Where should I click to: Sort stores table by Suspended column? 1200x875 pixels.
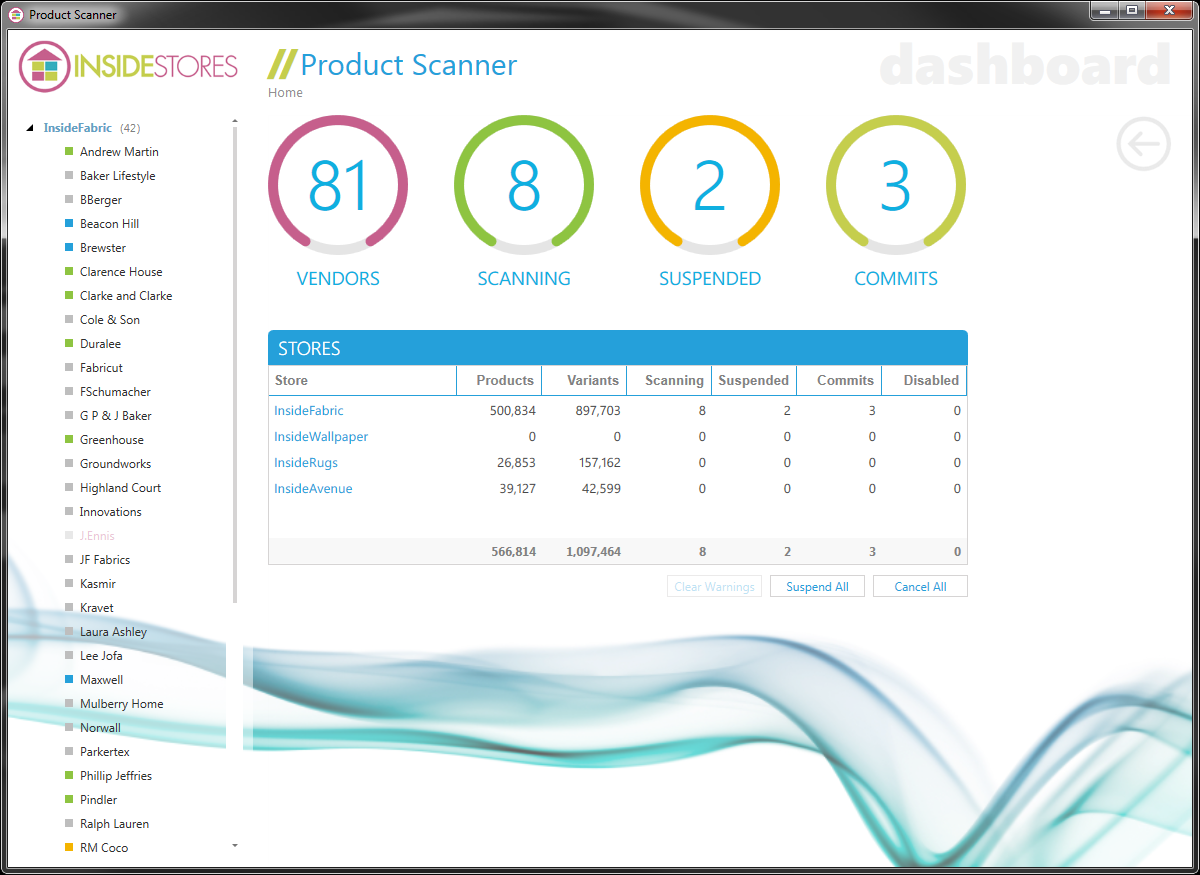point(754,380)
